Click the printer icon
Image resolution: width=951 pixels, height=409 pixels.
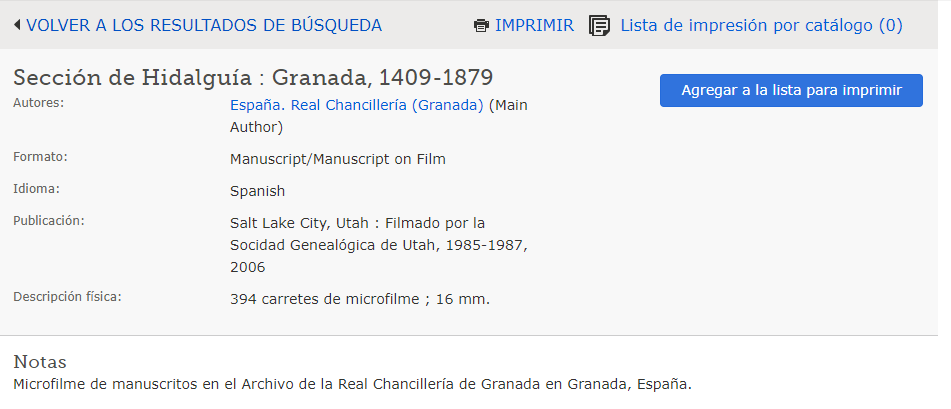point(481,25)
